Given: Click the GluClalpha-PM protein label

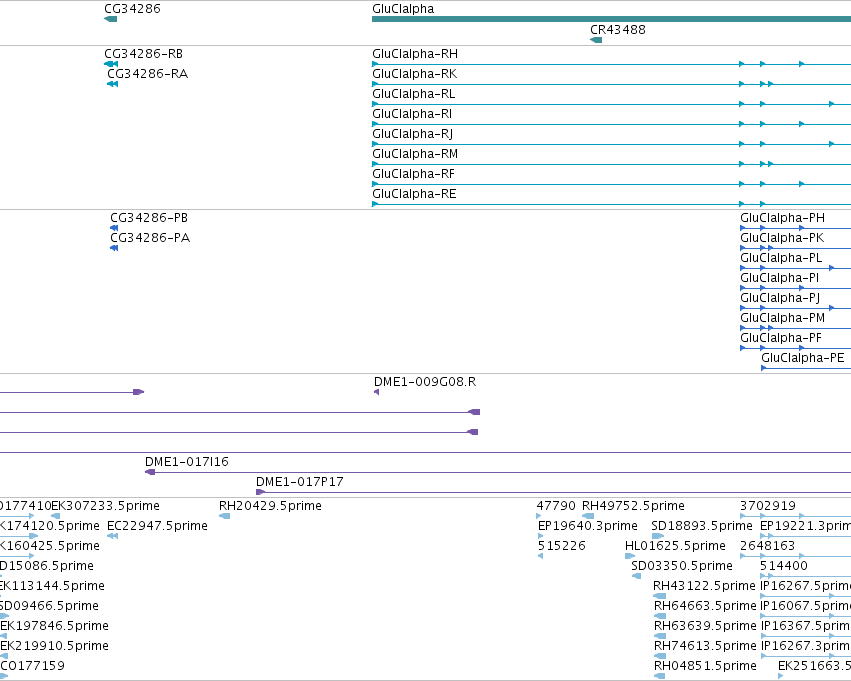Looking at the screenshot, I should pyautogui.click(x=783, y=318).
